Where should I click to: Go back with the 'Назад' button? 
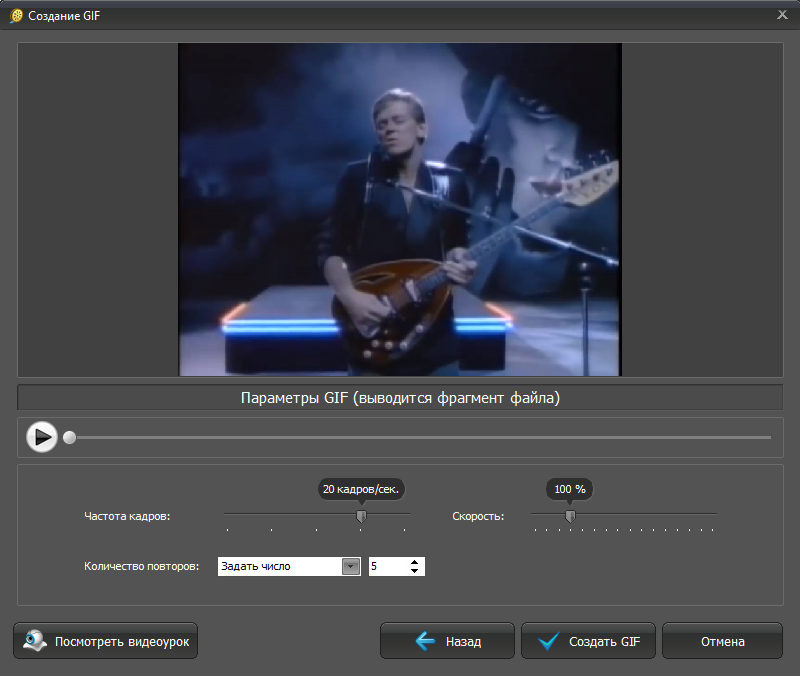pos(447,641)
